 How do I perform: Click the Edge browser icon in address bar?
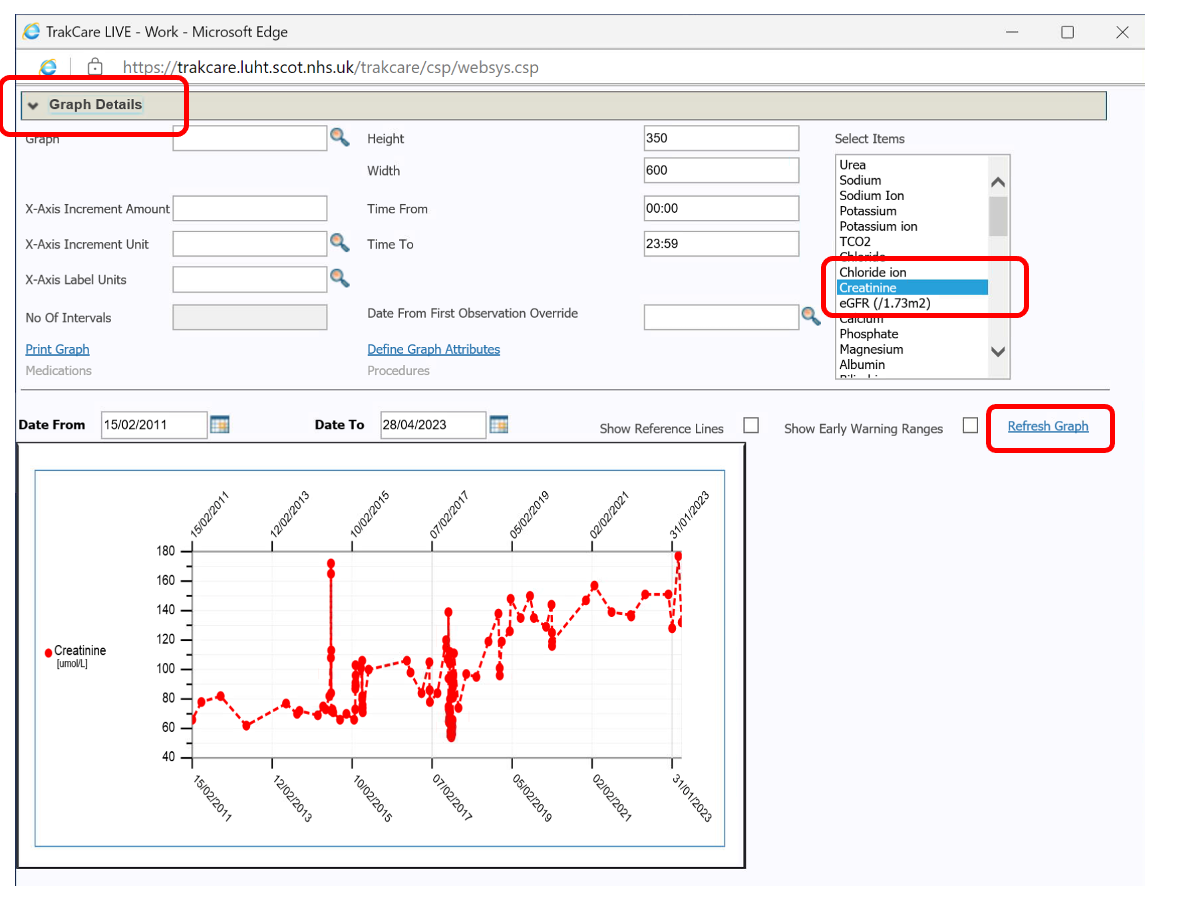click(x=48, y=67)
